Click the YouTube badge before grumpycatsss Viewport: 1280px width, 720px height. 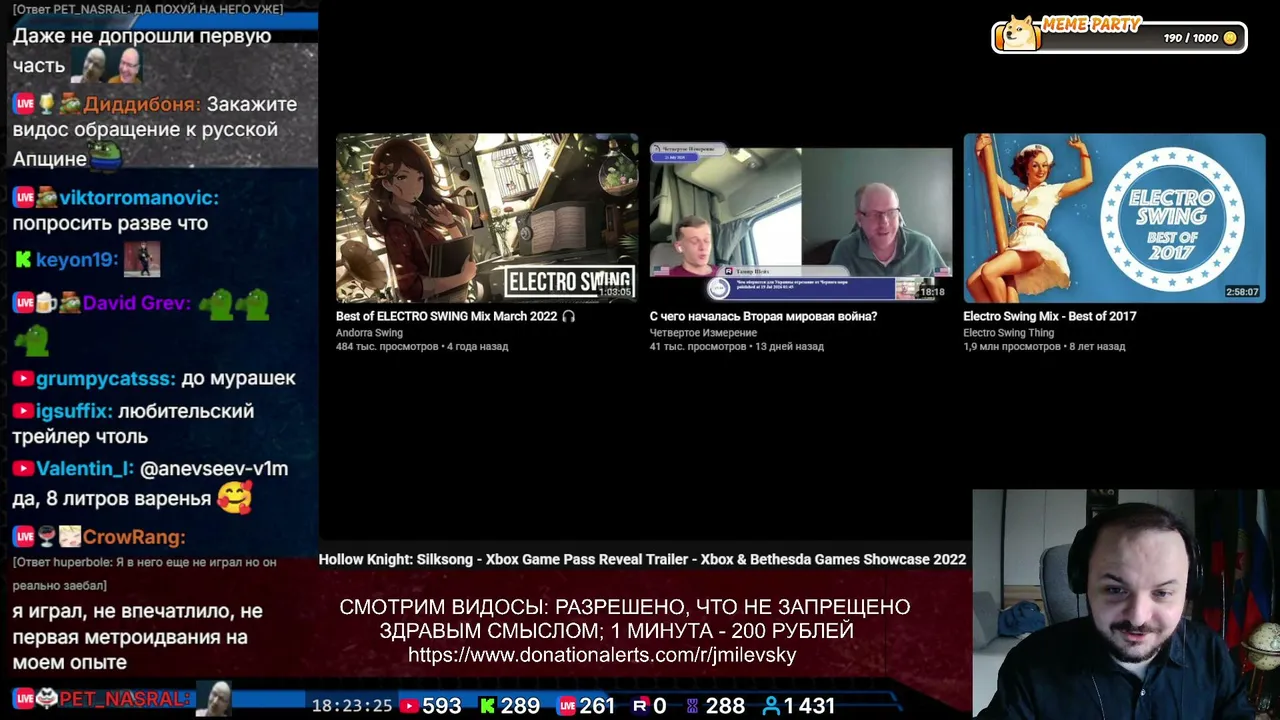point(23,379)
